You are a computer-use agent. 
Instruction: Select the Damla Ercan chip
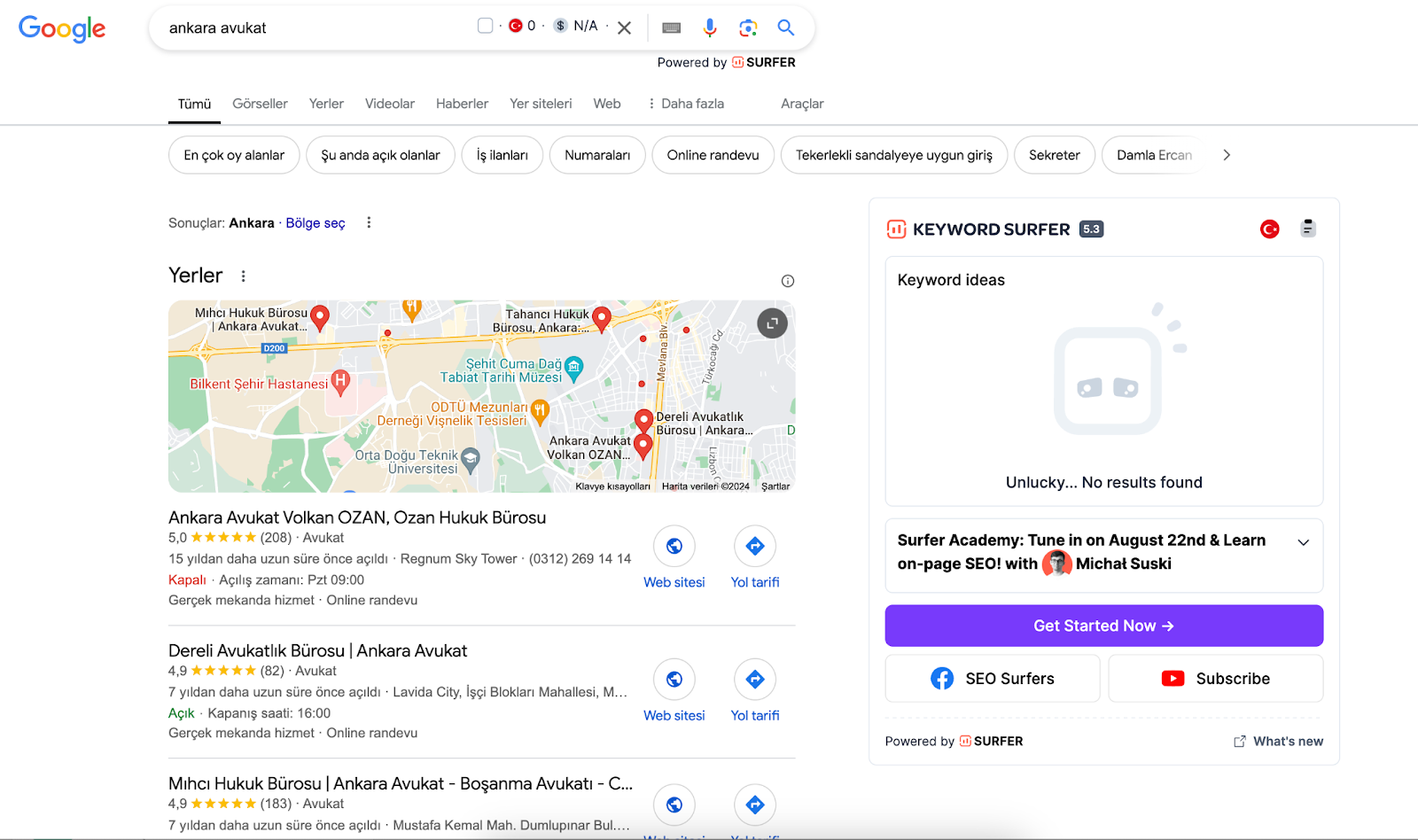tap(1154, 155)
